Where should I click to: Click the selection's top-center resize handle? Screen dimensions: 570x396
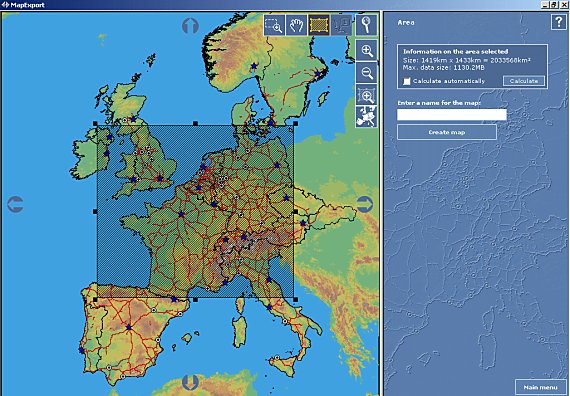point(195,124)
